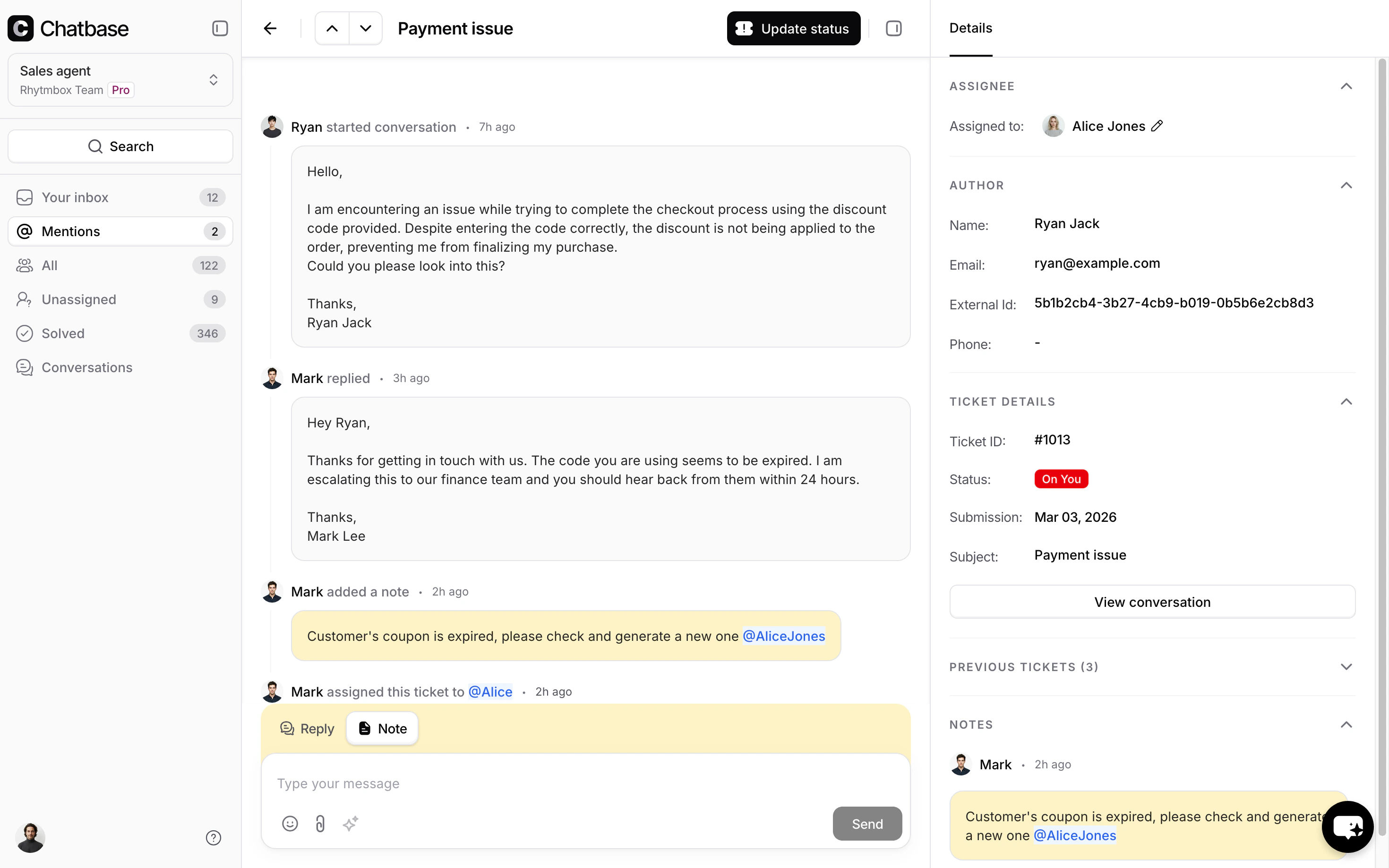Click the Chatbase logo icon
This screenshot has height=868, width=1389.
[21, 27]
